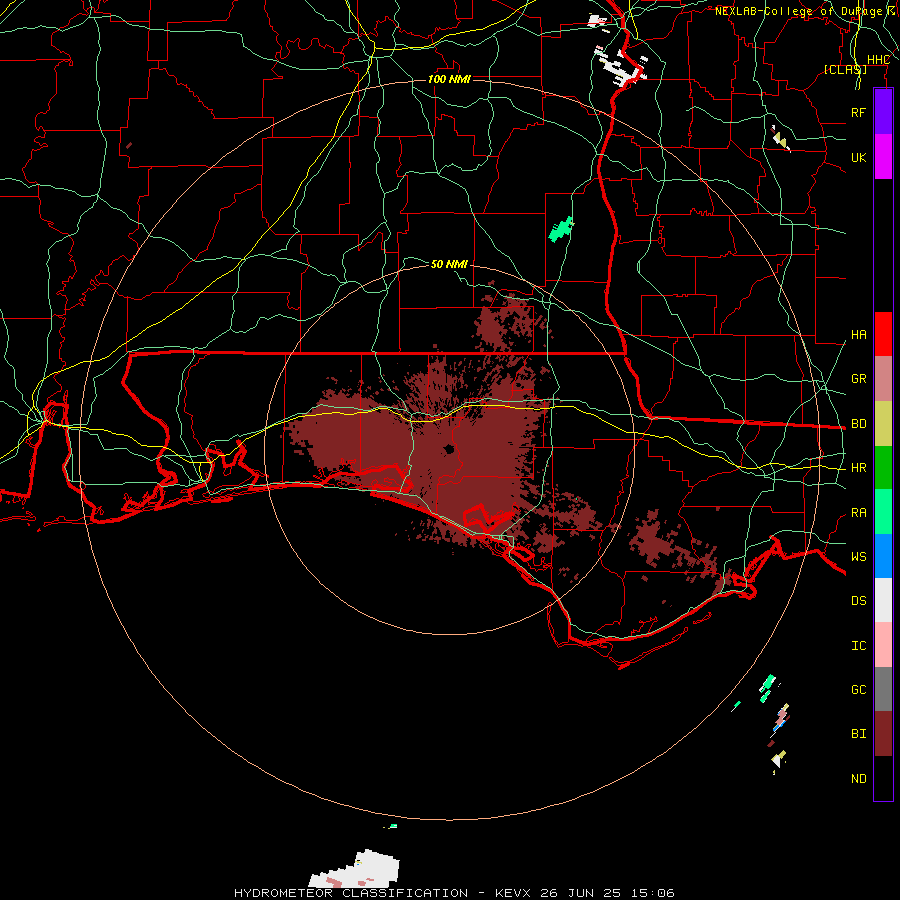Screen dimensions: 900x900
Task: Click the red HA color swatch
Action: (883, 334)
